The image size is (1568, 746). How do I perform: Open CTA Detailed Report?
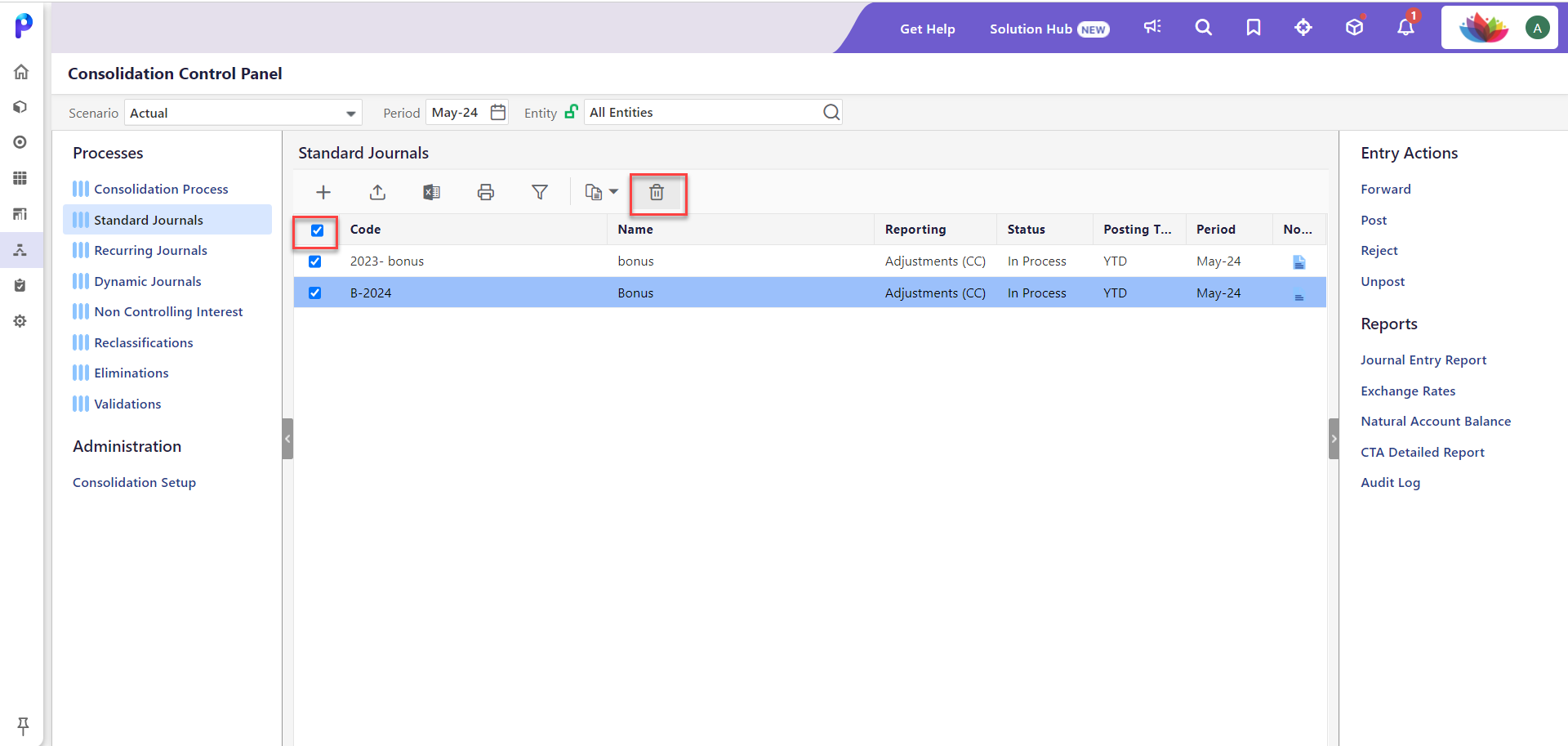[1423, 452]
